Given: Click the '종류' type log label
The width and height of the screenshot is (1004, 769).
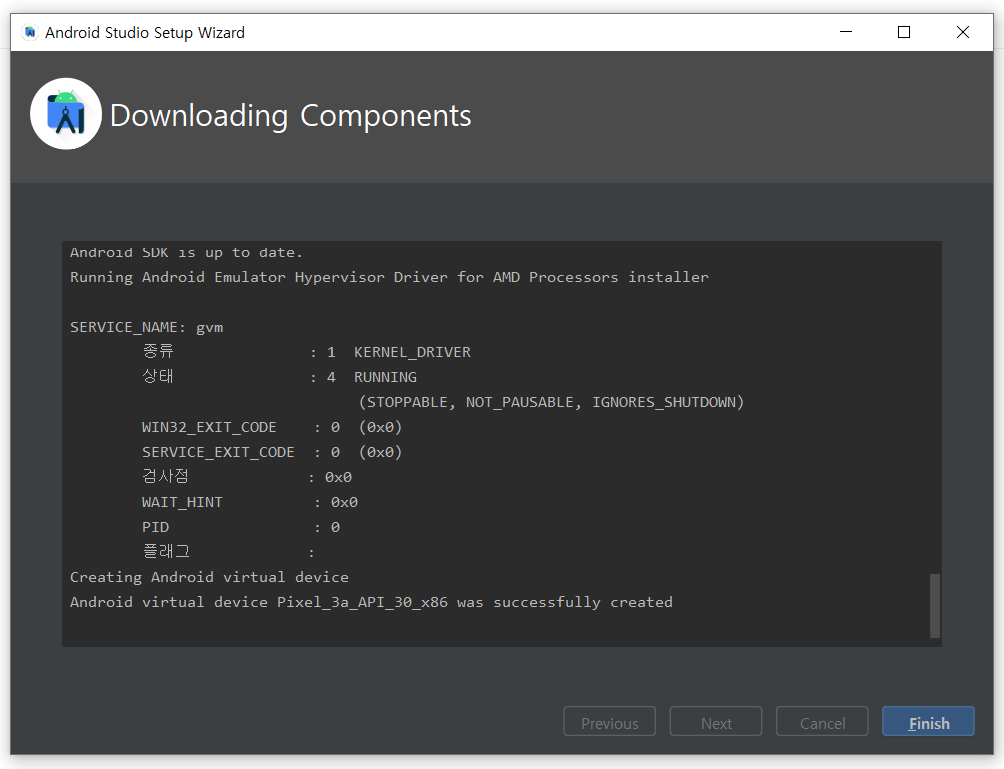Looking at the screenshot, I should pyautogui.click(x=158, y=352).
